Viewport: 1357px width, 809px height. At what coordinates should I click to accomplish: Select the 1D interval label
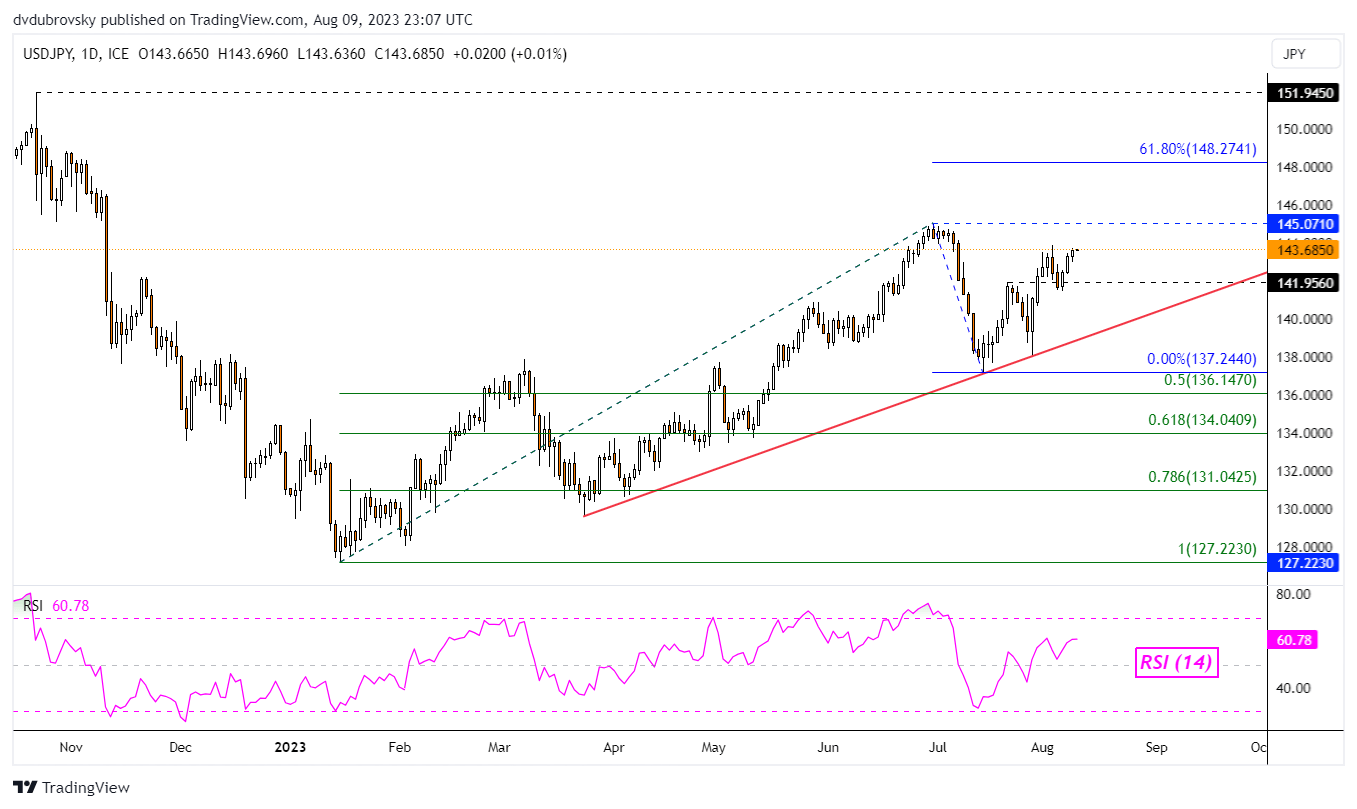(92, 54)
